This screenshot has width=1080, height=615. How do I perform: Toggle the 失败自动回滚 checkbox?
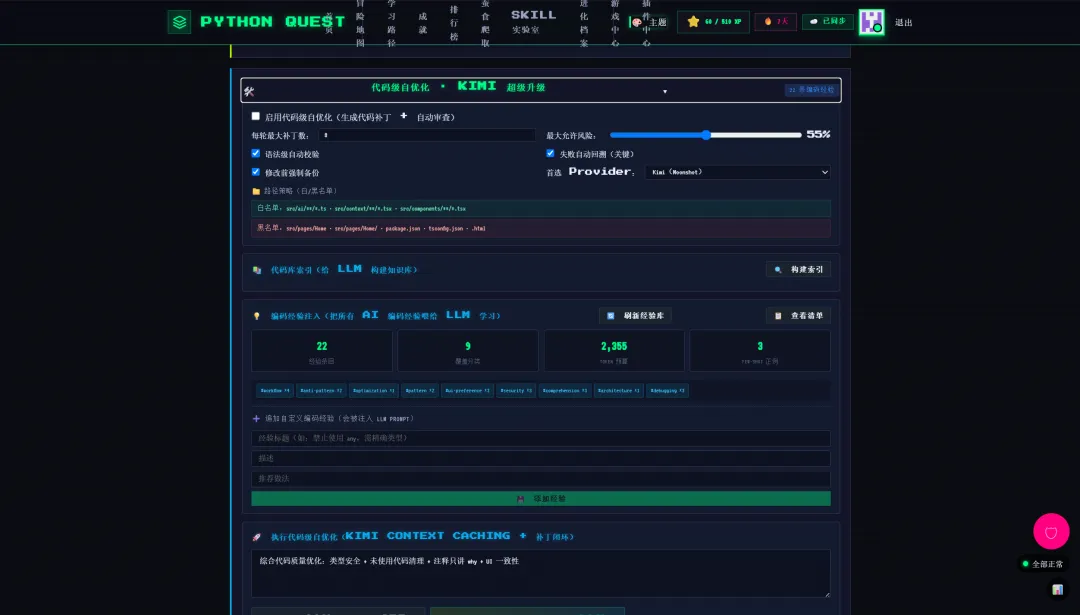point(550,154)
